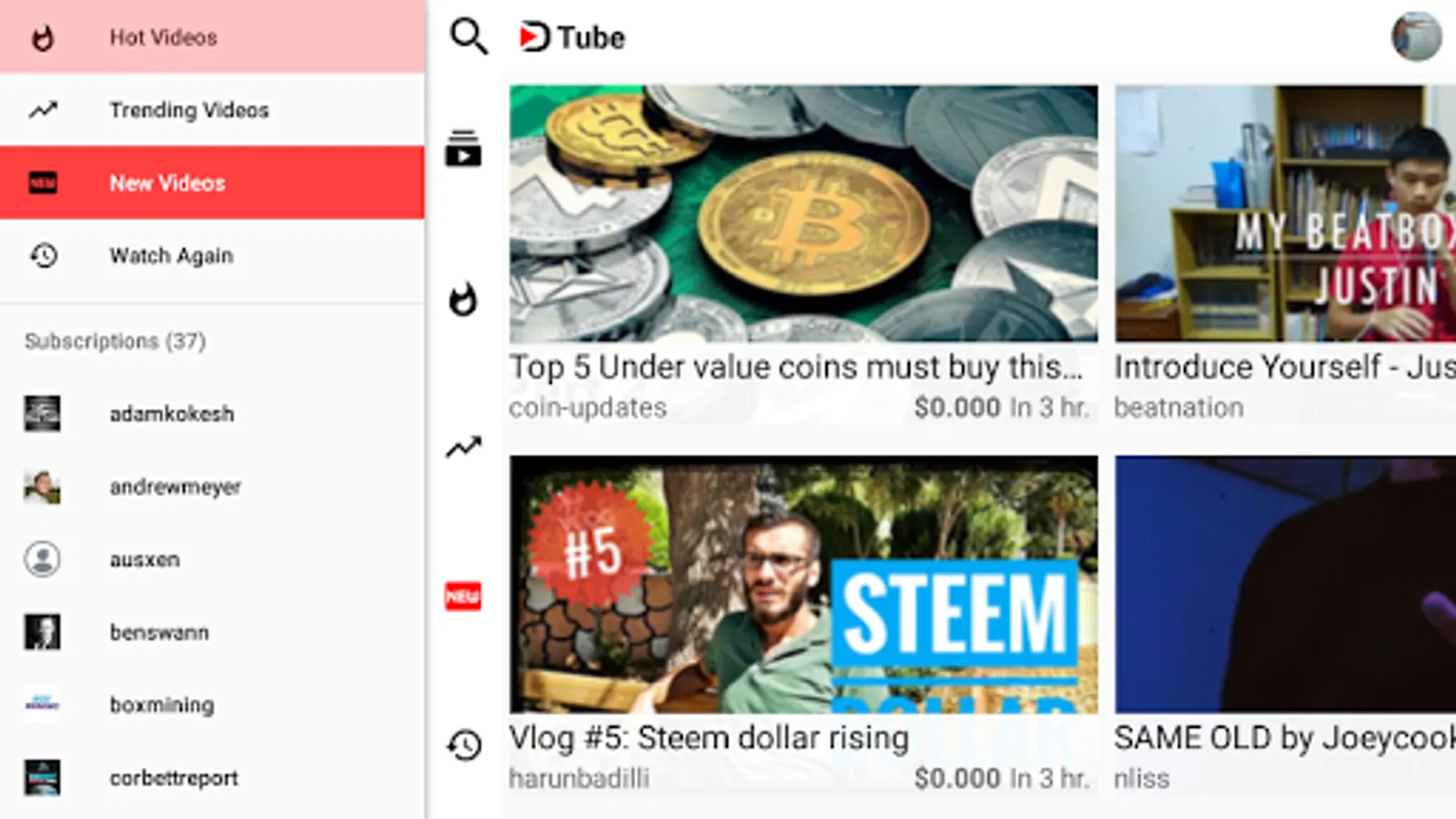The image size is (1456, 819).
Task: Play the Vlog #5 Steem dollar thumbnail
Action: point(804,584)
